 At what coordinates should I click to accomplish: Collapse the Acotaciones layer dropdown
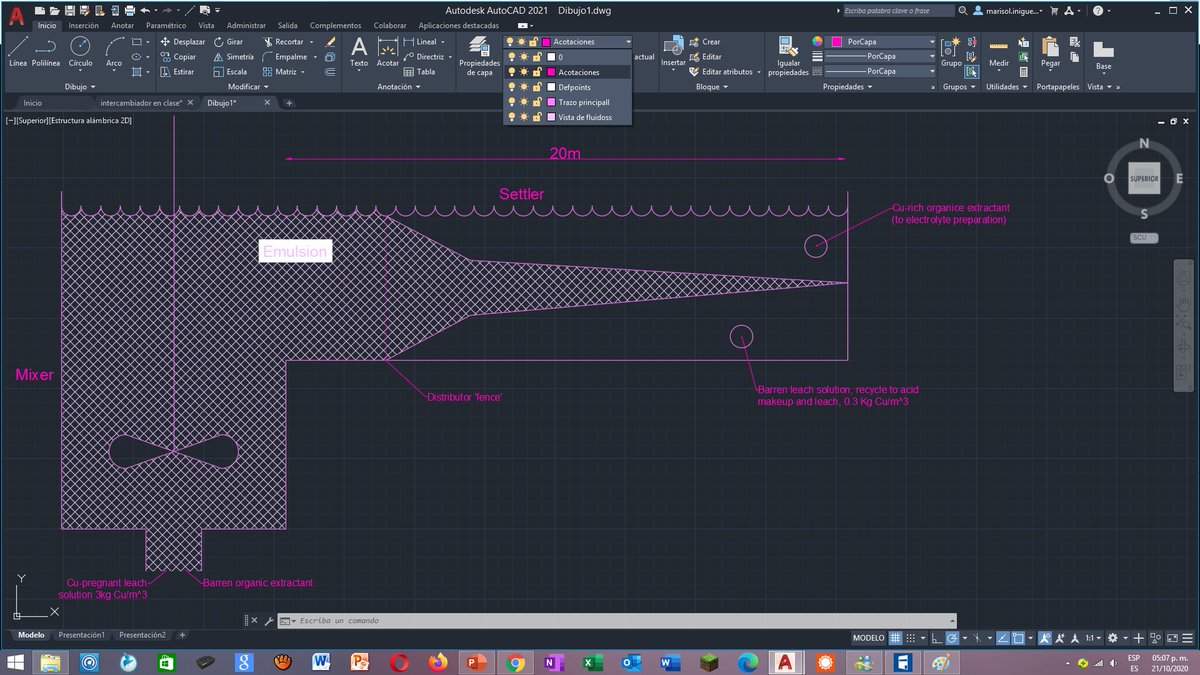pos(627,42)
